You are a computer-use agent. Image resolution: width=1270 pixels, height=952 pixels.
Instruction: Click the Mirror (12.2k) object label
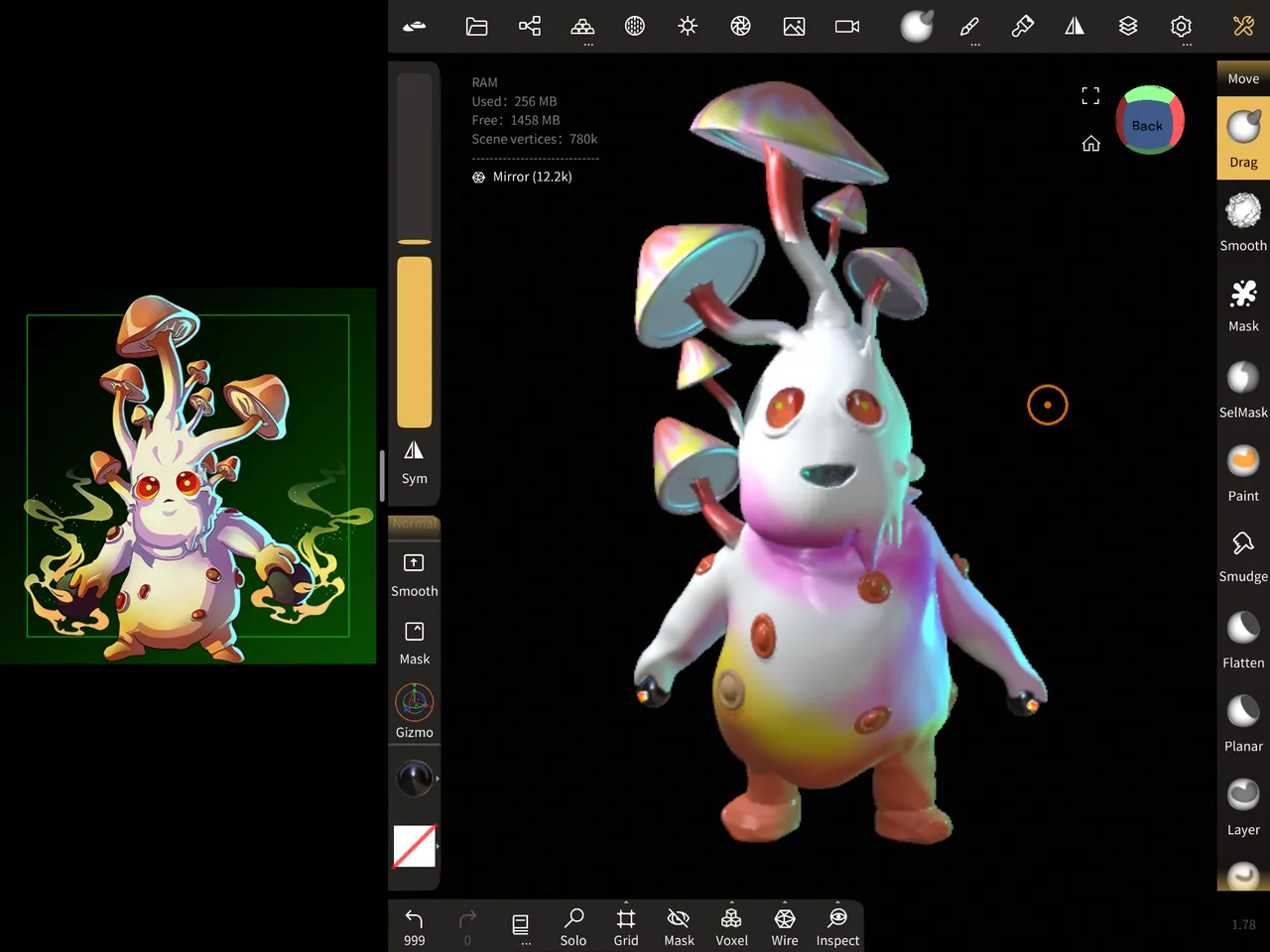pos(522,177)
